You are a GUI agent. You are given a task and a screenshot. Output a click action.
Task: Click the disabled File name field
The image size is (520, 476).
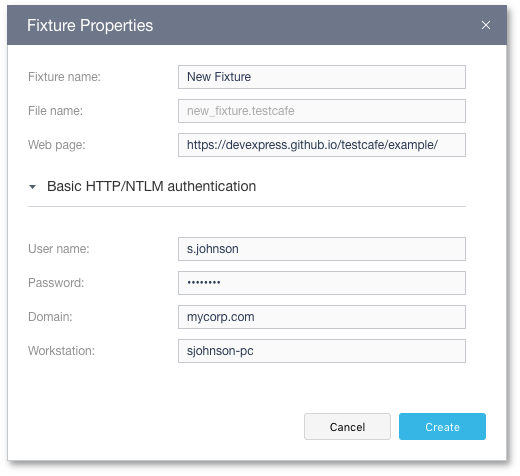pyautogui.click(x=322, y=111)
